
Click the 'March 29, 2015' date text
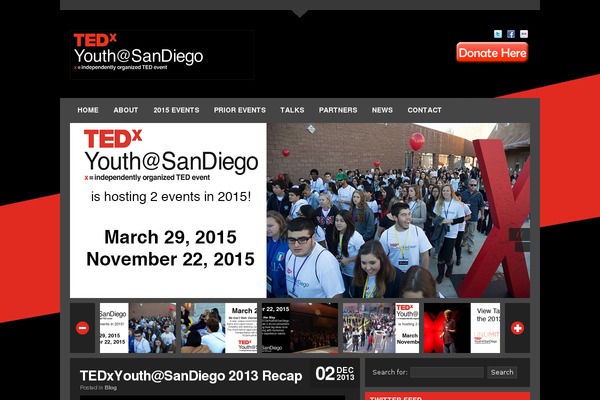170,237
